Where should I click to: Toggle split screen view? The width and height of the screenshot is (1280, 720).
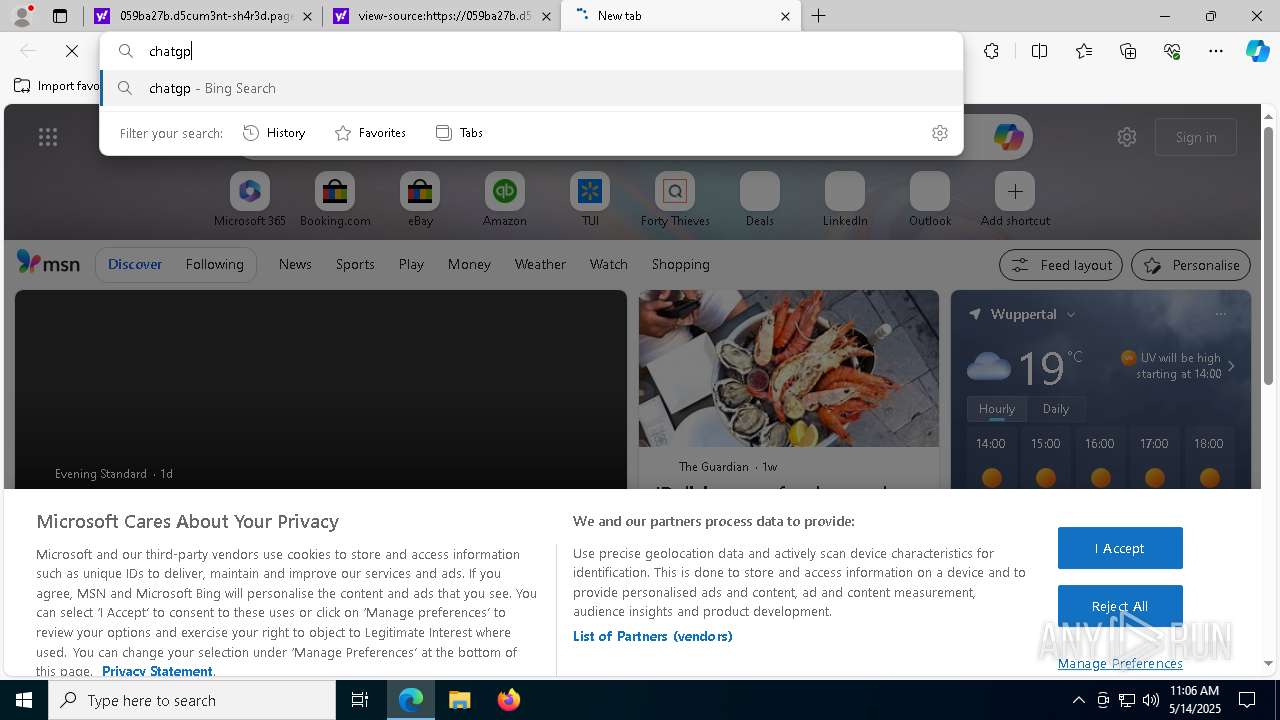1039,51
